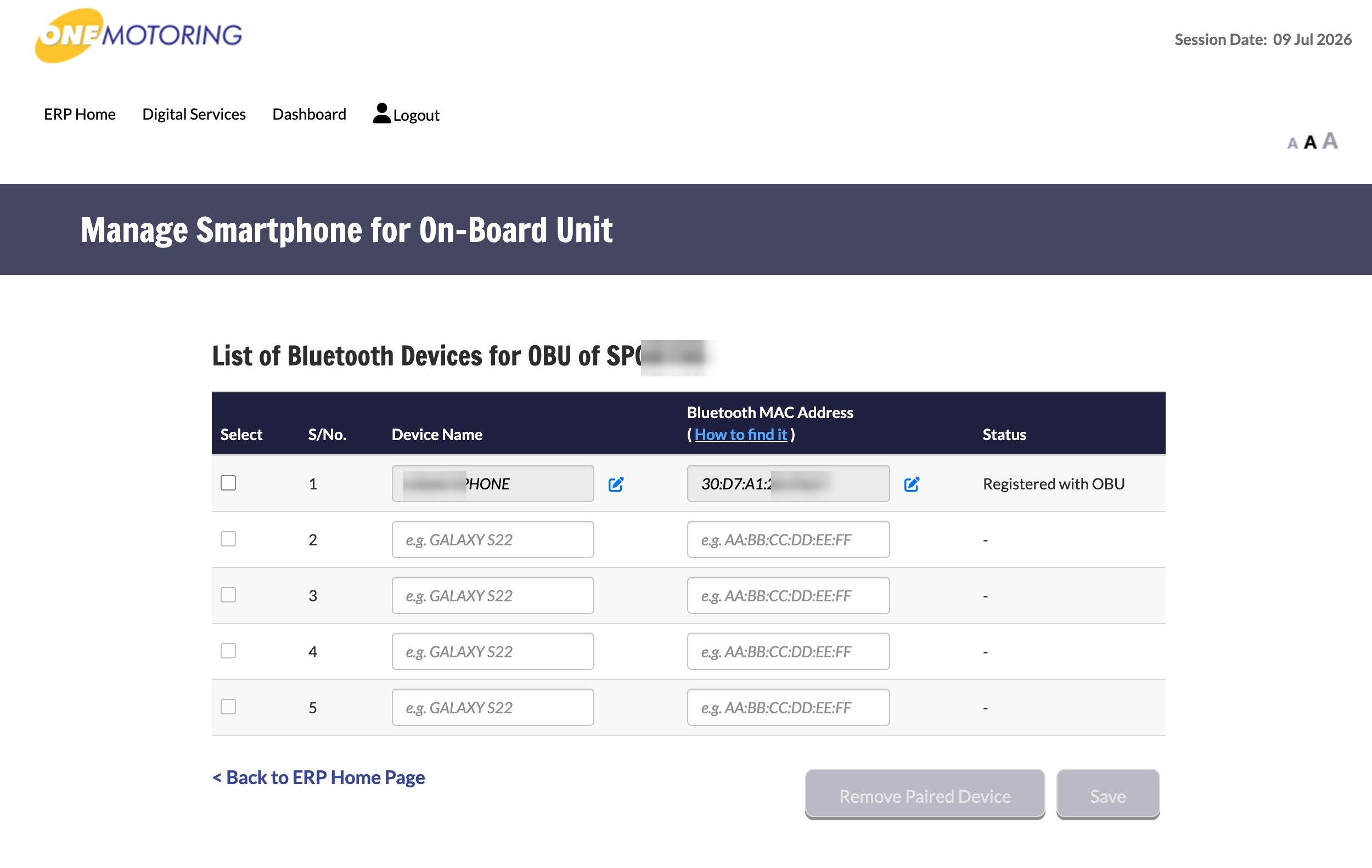Click the Status column header
Screen dimensions: 1372x868
tap(1004, 435)
